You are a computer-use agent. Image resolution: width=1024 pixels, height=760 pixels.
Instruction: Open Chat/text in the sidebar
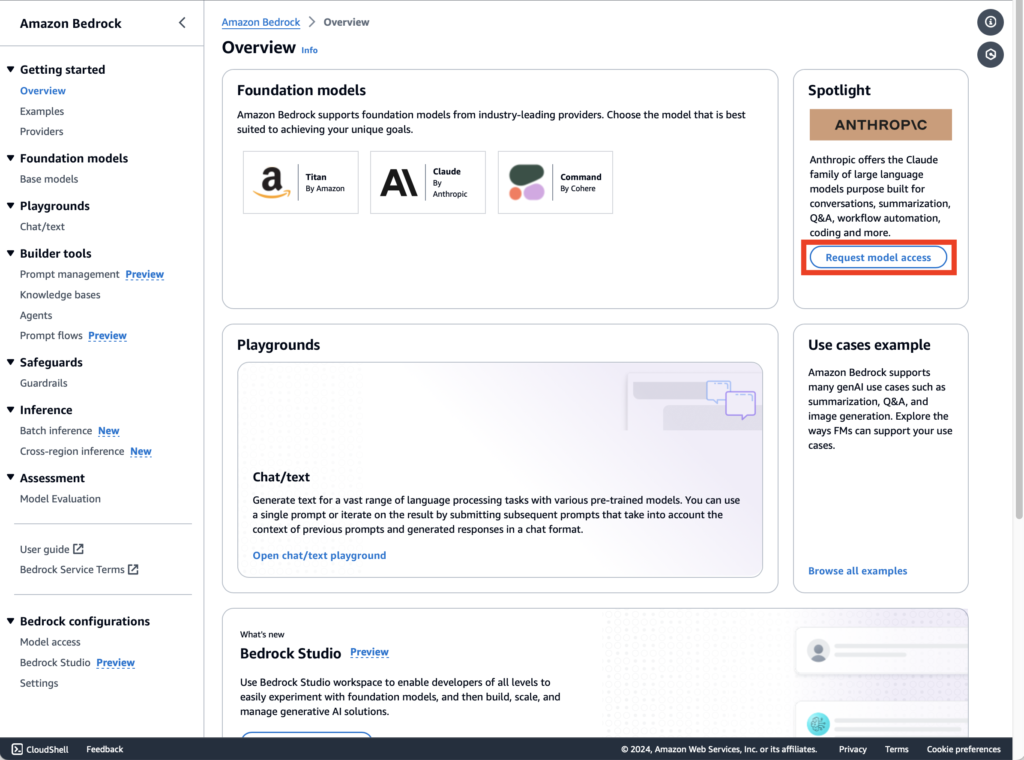point(42,227)
